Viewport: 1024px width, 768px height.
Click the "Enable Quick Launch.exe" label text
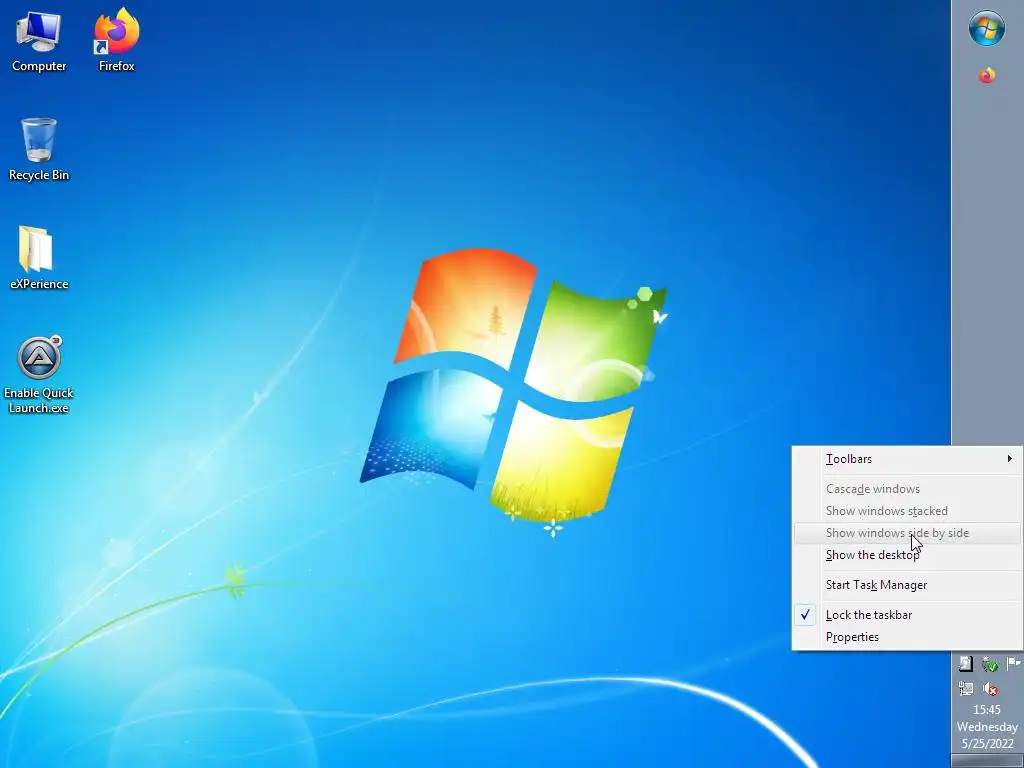(x=39, y=400)
